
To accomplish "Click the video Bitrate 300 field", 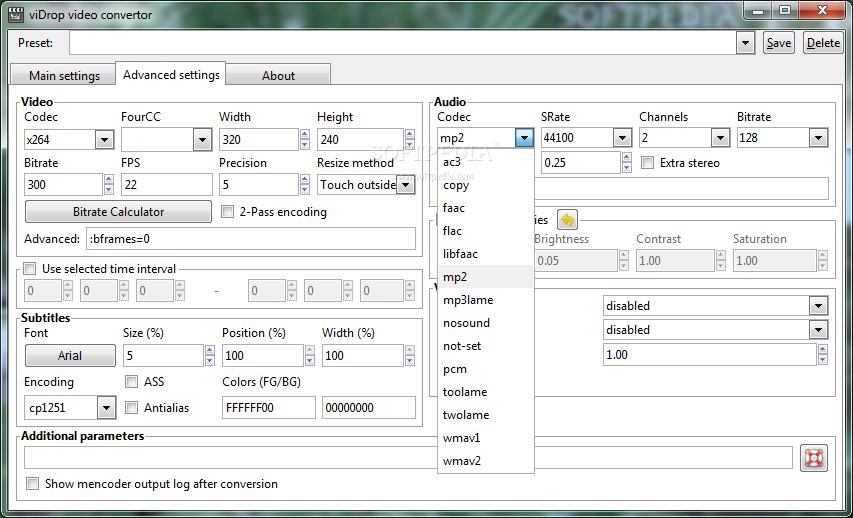I will point(63,185).
